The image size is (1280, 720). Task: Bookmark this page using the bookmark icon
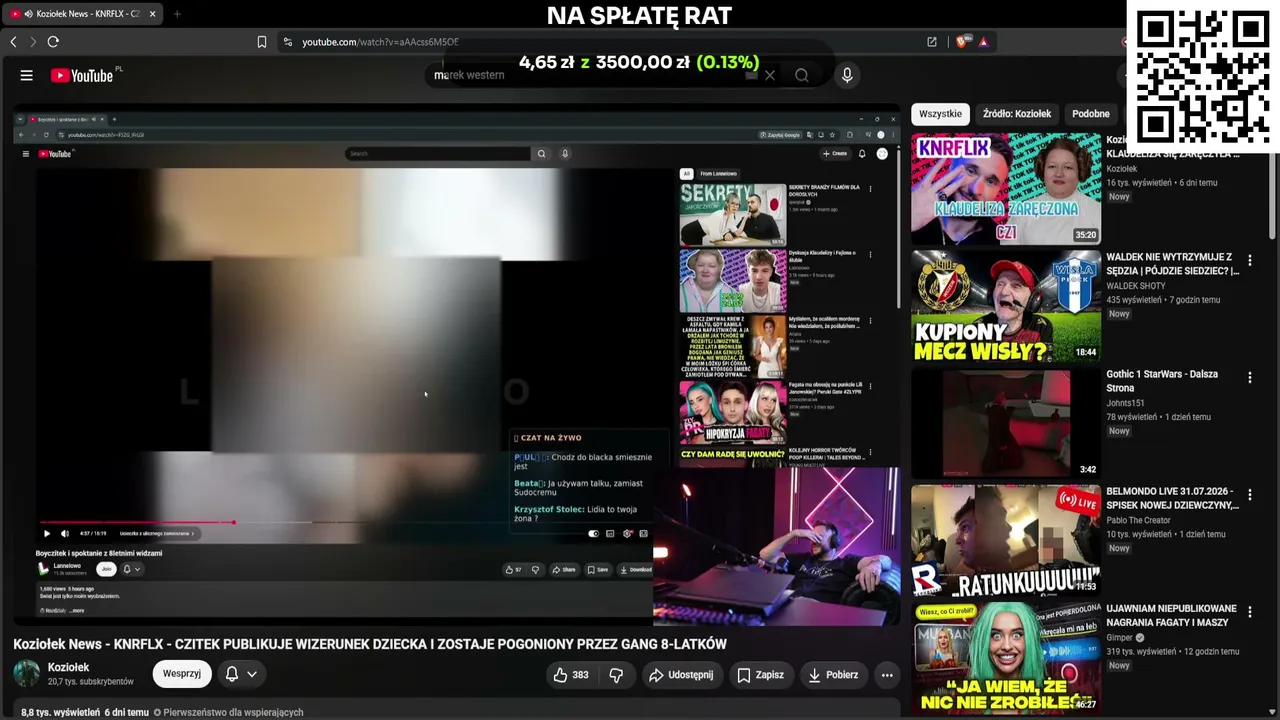[x=262, y=42]
